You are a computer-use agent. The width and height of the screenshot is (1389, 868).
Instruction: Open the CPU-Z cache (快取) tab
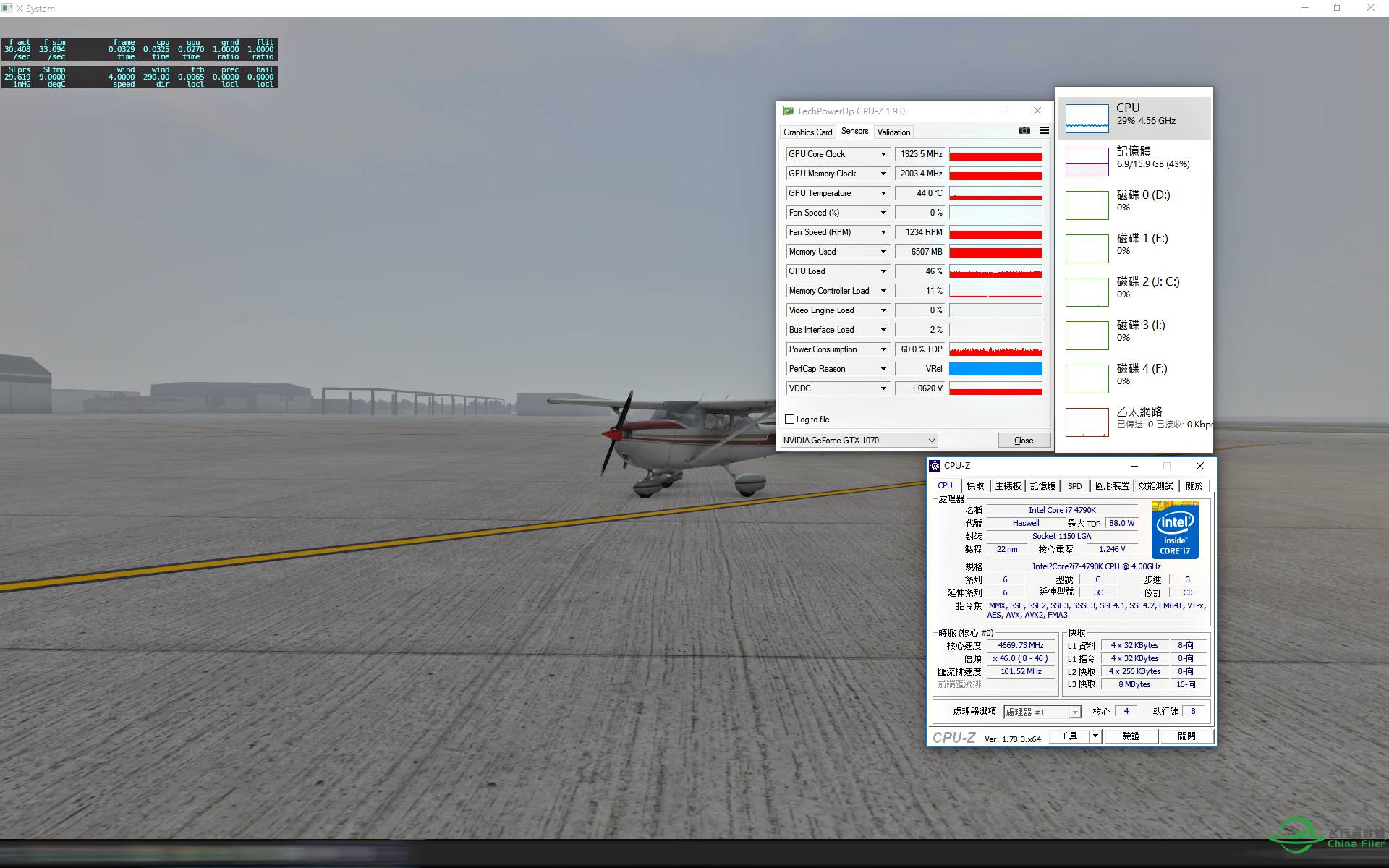[975, 486]
